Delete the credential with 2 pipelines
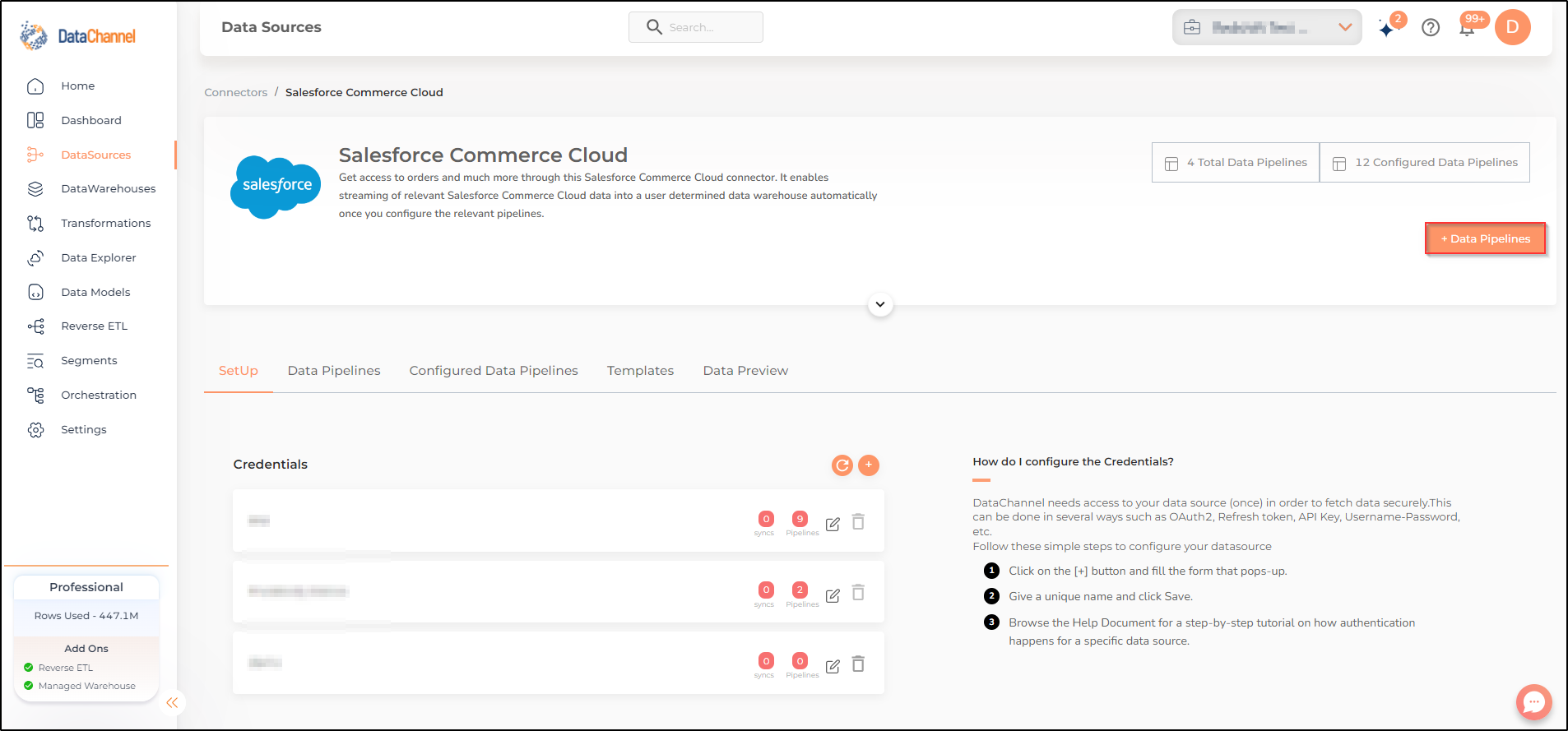Viewport: 1568px width, 731px height. click(x=858, y=593)
